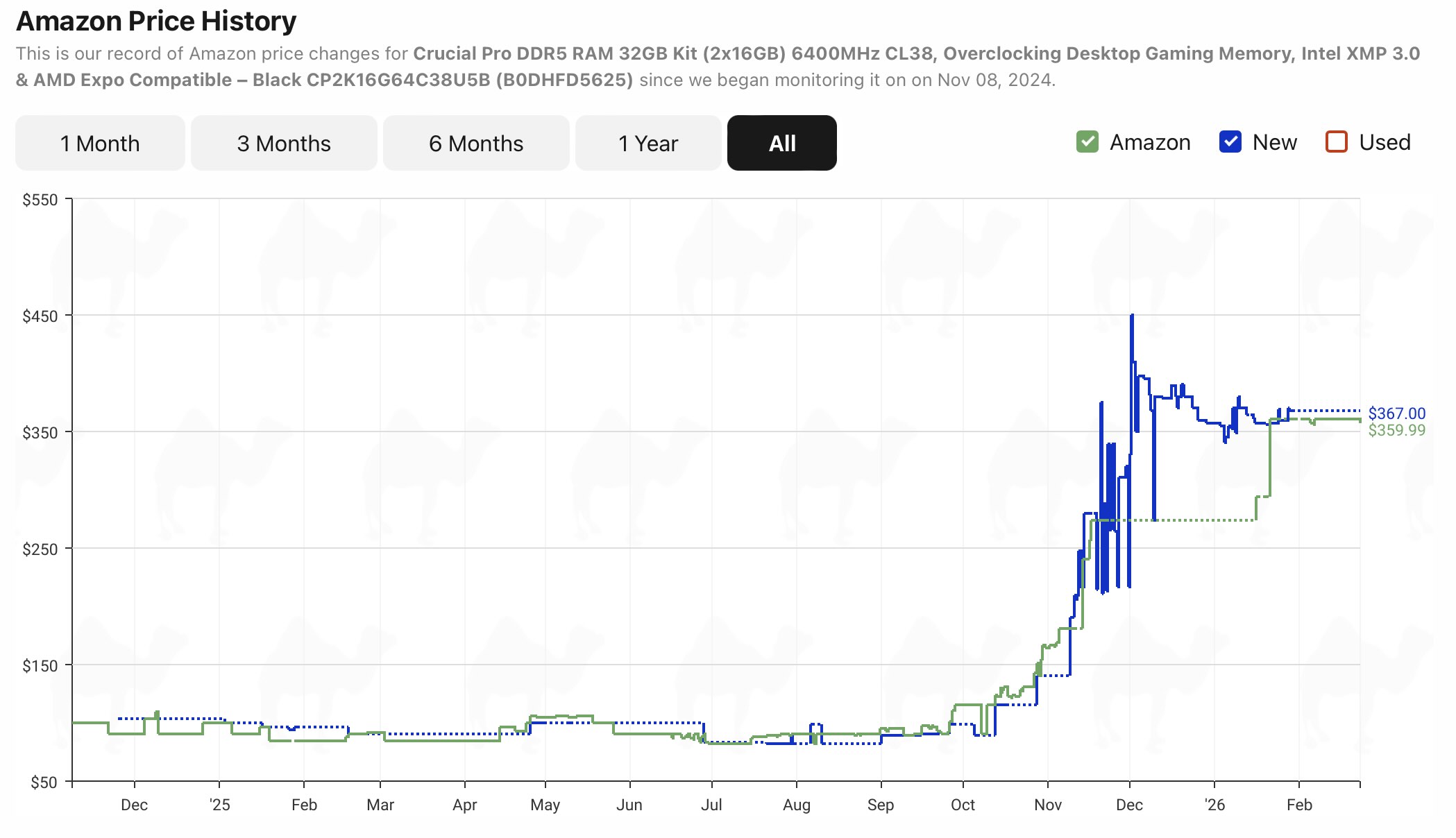The height and width of the screenshot is (838, 1456).
Task: Click the $250 y-axis label
Action: pyautogui.click(x=40, y=549)
